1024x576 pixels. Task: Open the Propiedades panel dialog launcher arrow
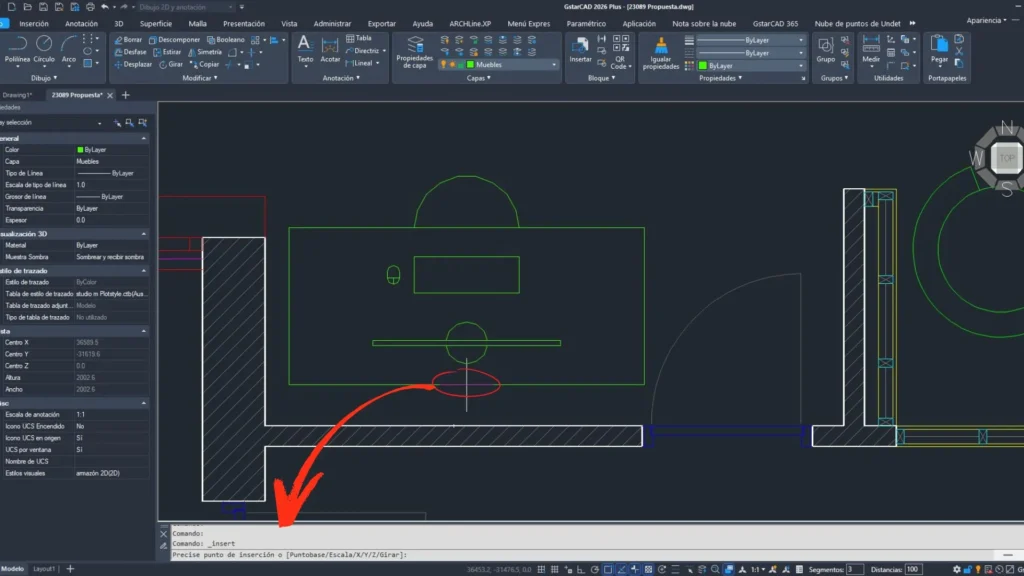(803, 78)
